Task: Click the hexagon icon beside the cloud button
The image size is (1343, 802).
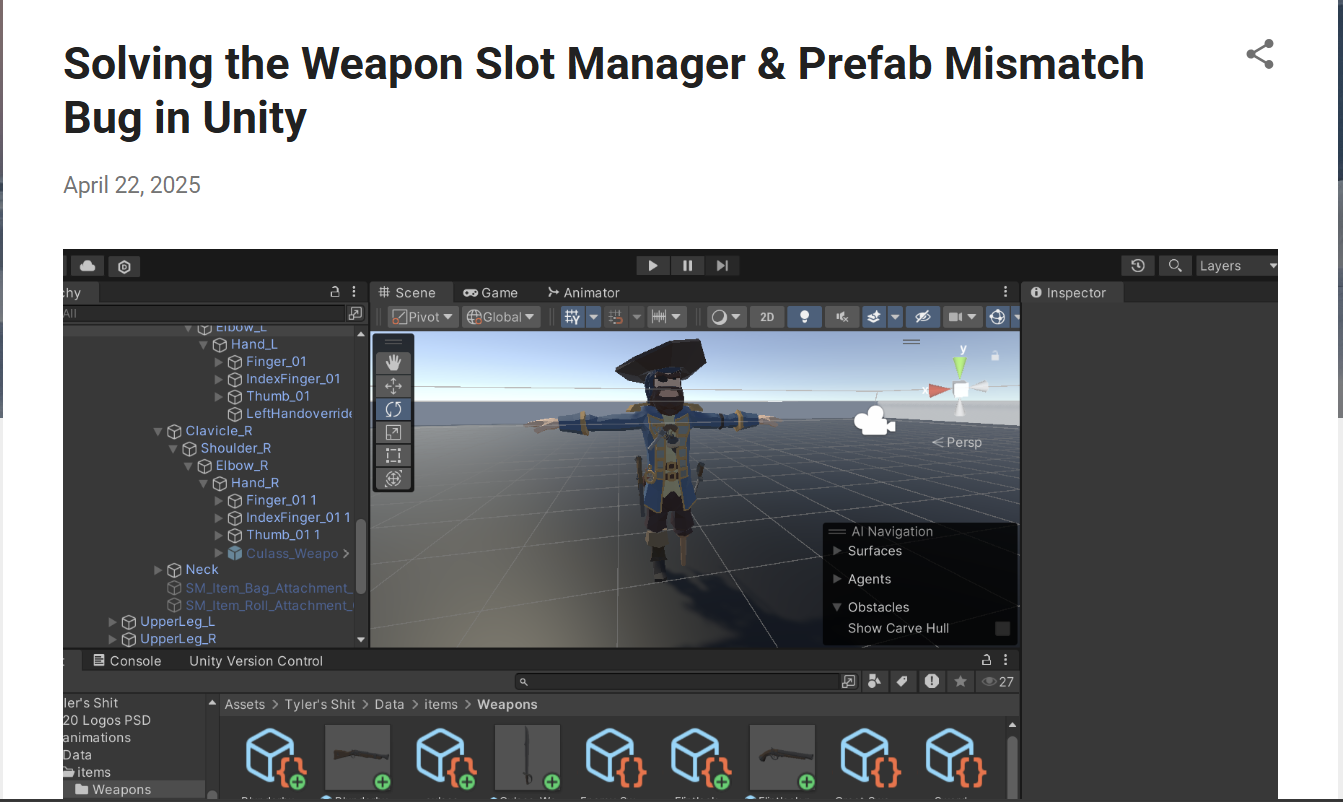Action: tap(124, 267)
